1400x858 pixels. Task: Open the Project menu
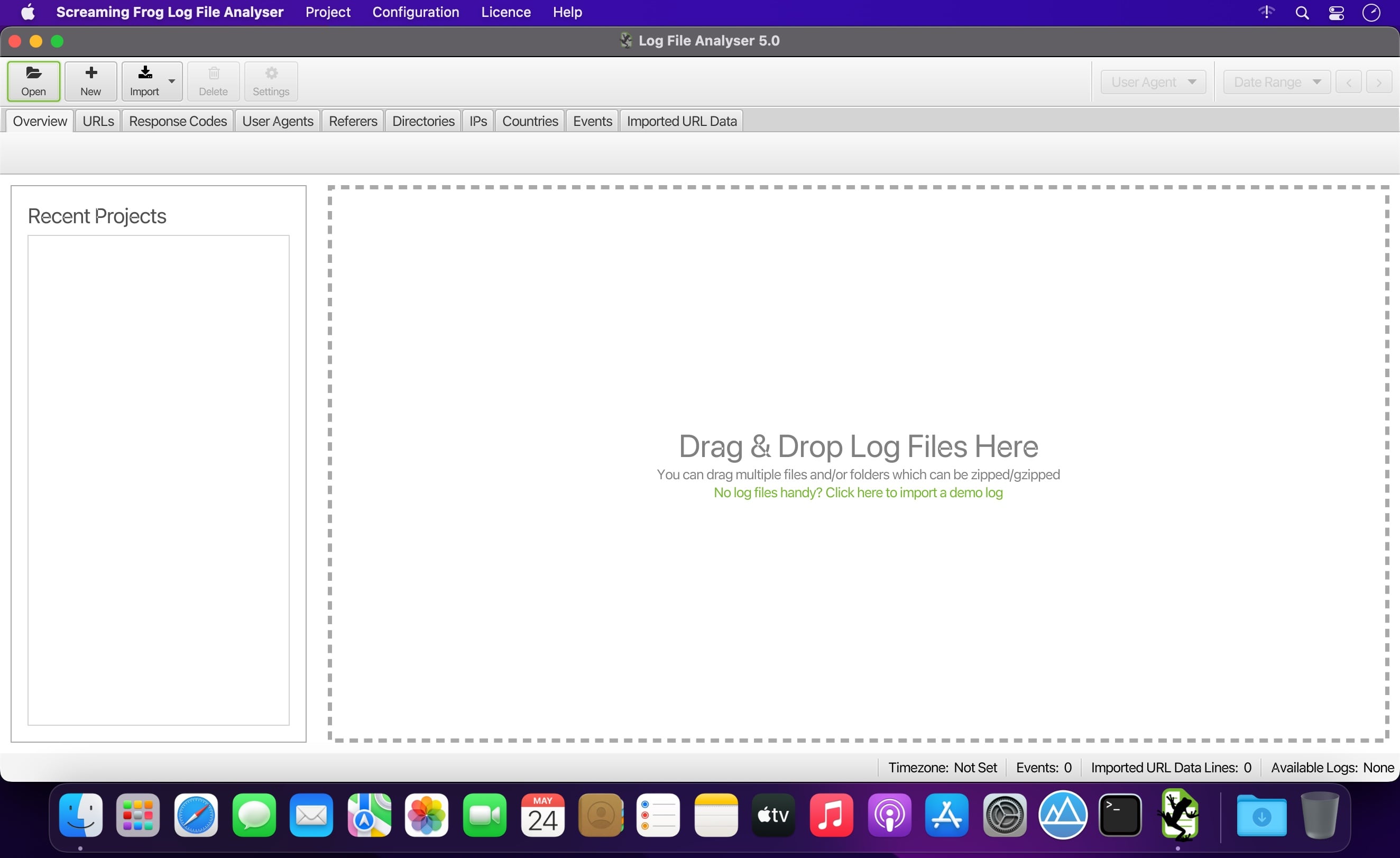[x=328, y=12]
